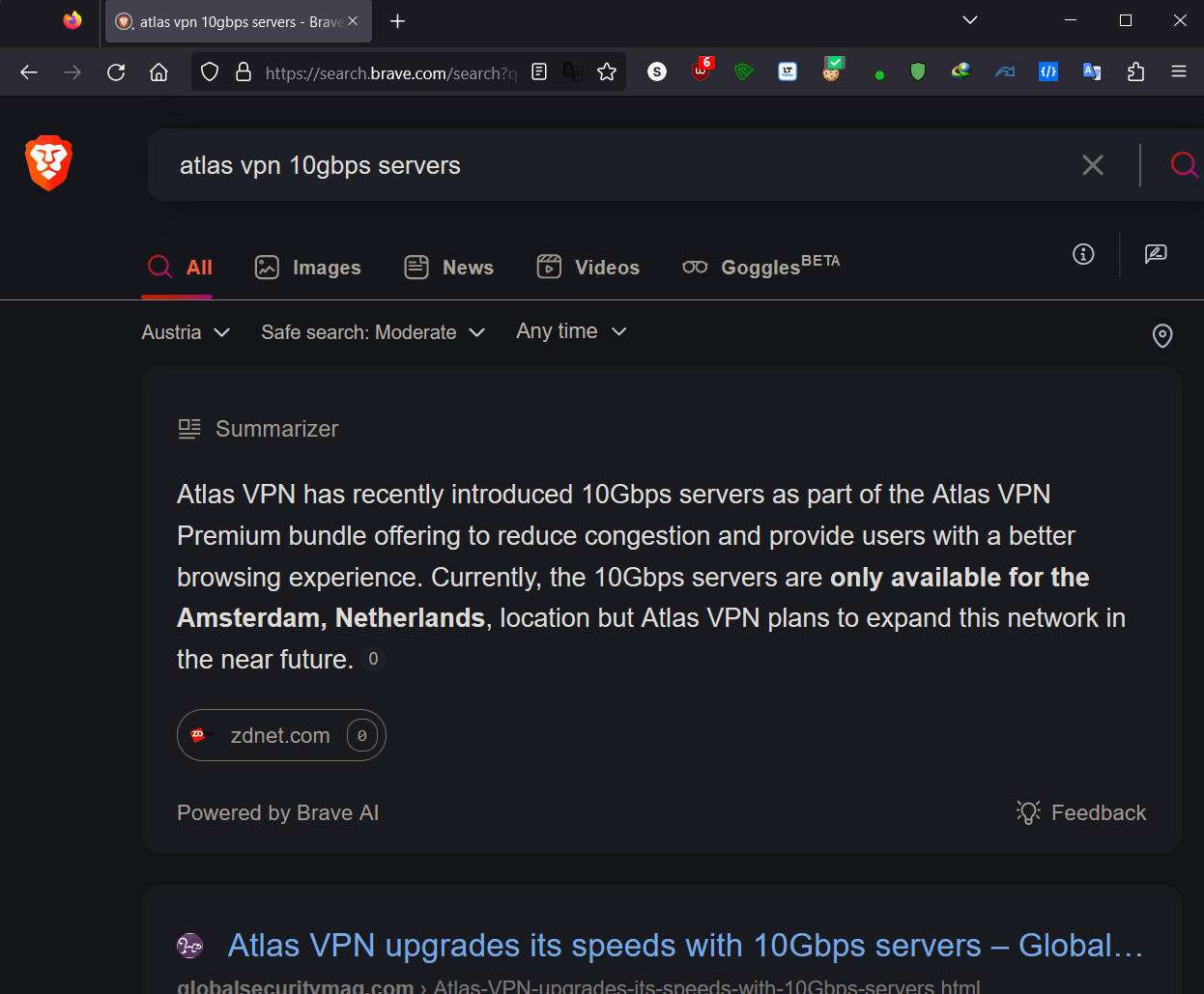Open the Extensions puzzle piece menu

1135,71
